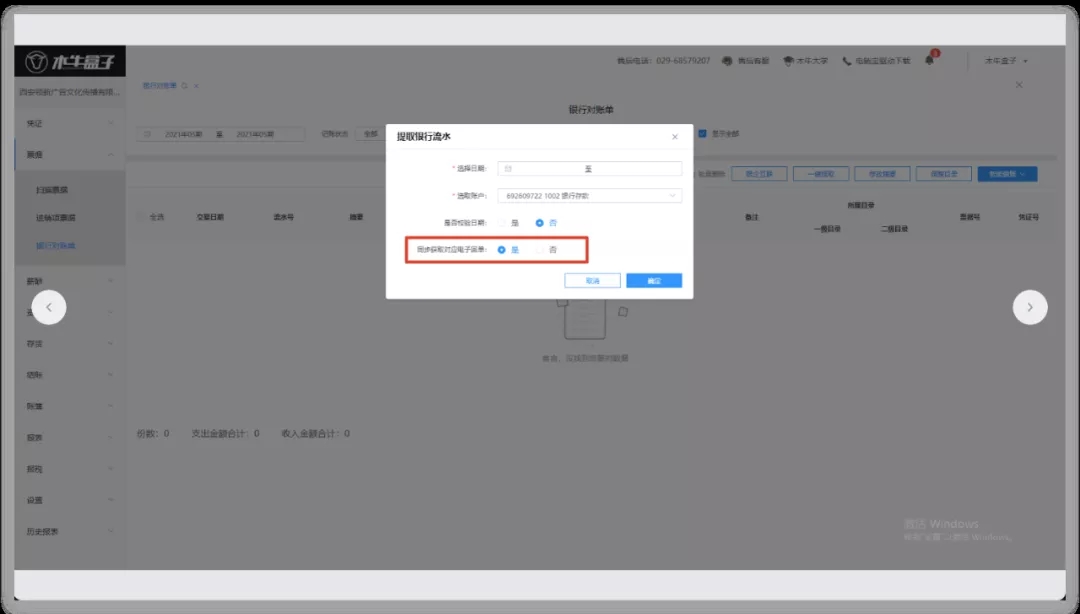The image size is (1080, 614).
Task: Expand the 报表 sidebar section
Action: [70, 438]
